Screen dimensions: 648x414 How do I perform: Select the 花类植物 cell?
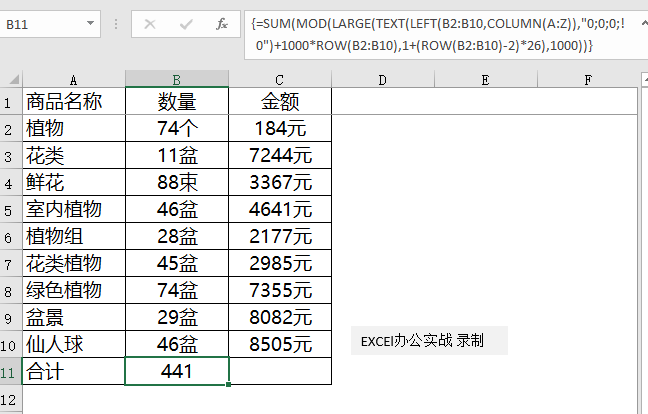click(x=74, y=264)
